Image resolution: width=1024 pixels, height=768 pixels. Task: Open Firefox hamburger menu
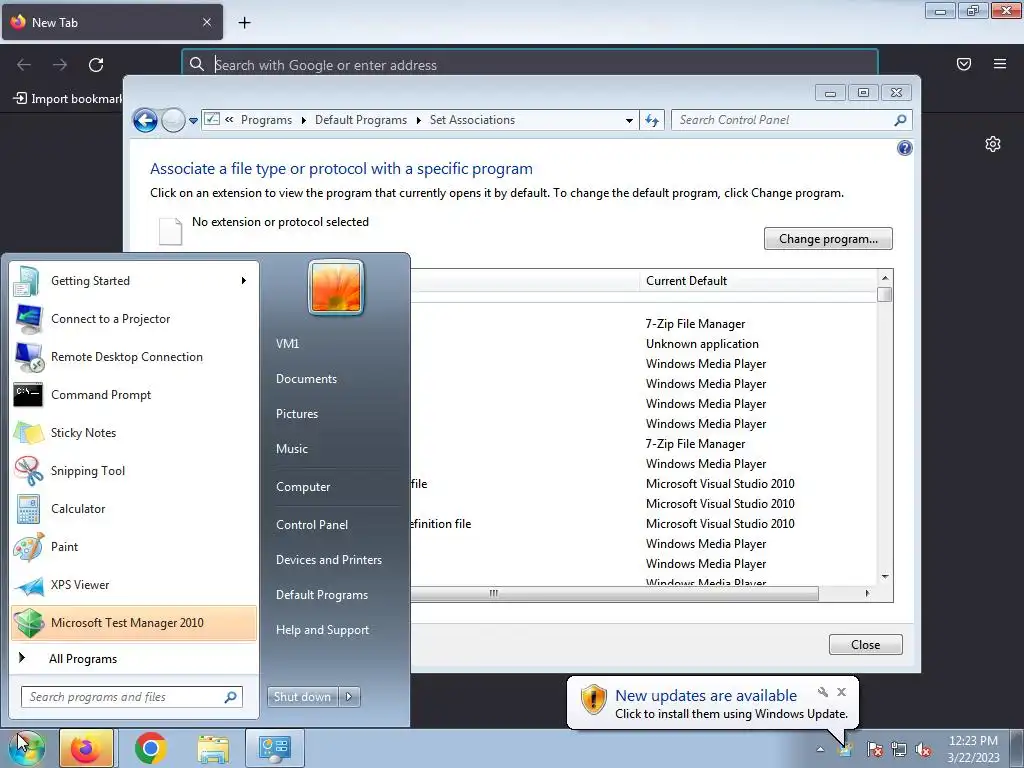[1000, 64]
